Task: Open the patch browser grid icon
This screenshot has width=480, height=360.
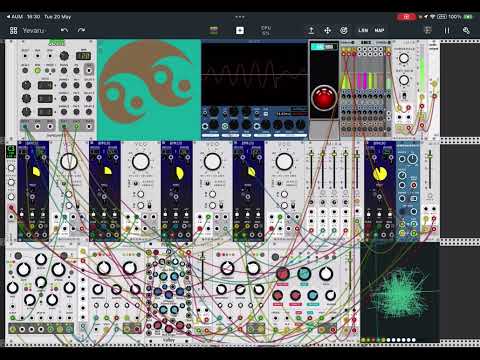Action: coord(13,30)
